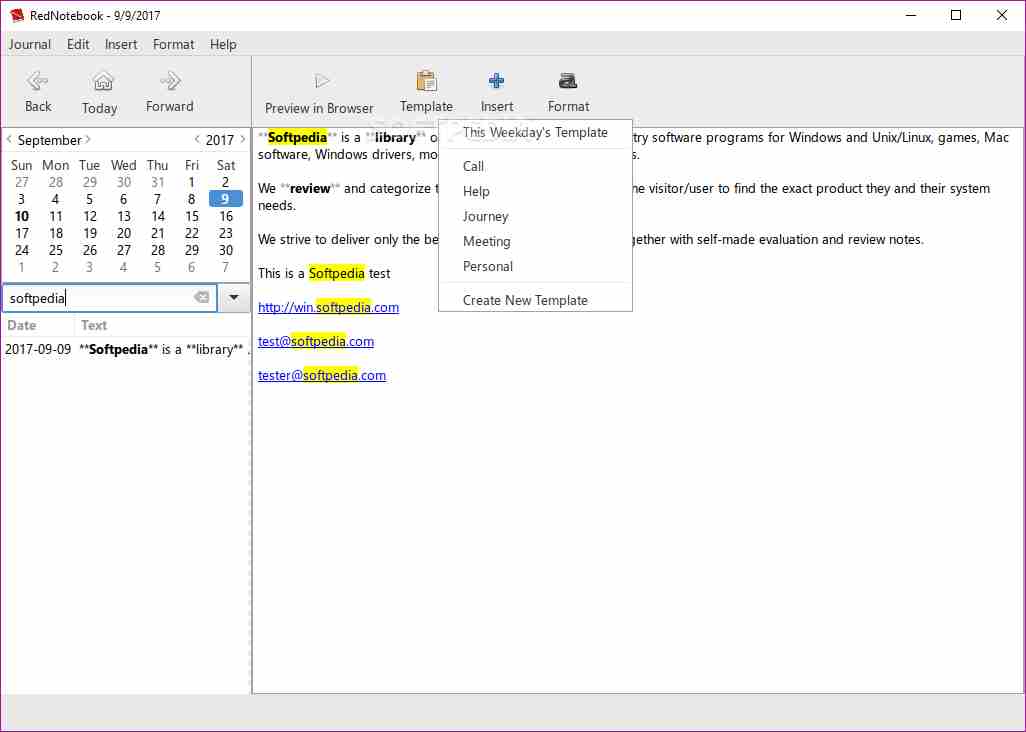Go to previous month arrow
This screenshot has height=732, width=1026.
click(x=9, y=139)
